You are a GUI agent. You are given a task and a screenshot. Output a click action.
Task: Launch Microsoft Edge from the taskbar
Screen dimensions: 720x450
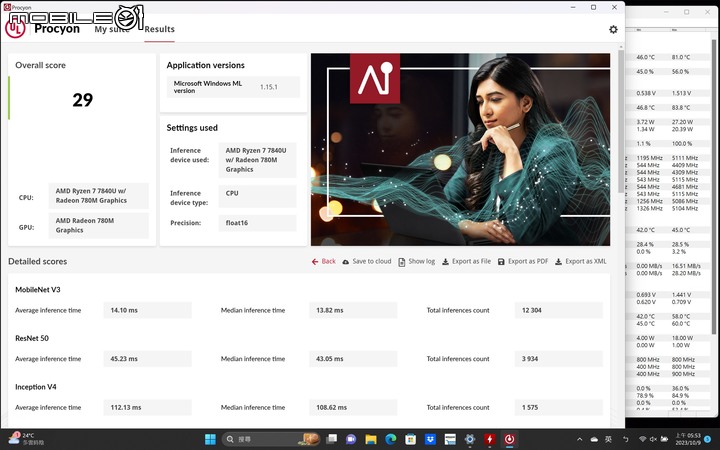(391, 439)
